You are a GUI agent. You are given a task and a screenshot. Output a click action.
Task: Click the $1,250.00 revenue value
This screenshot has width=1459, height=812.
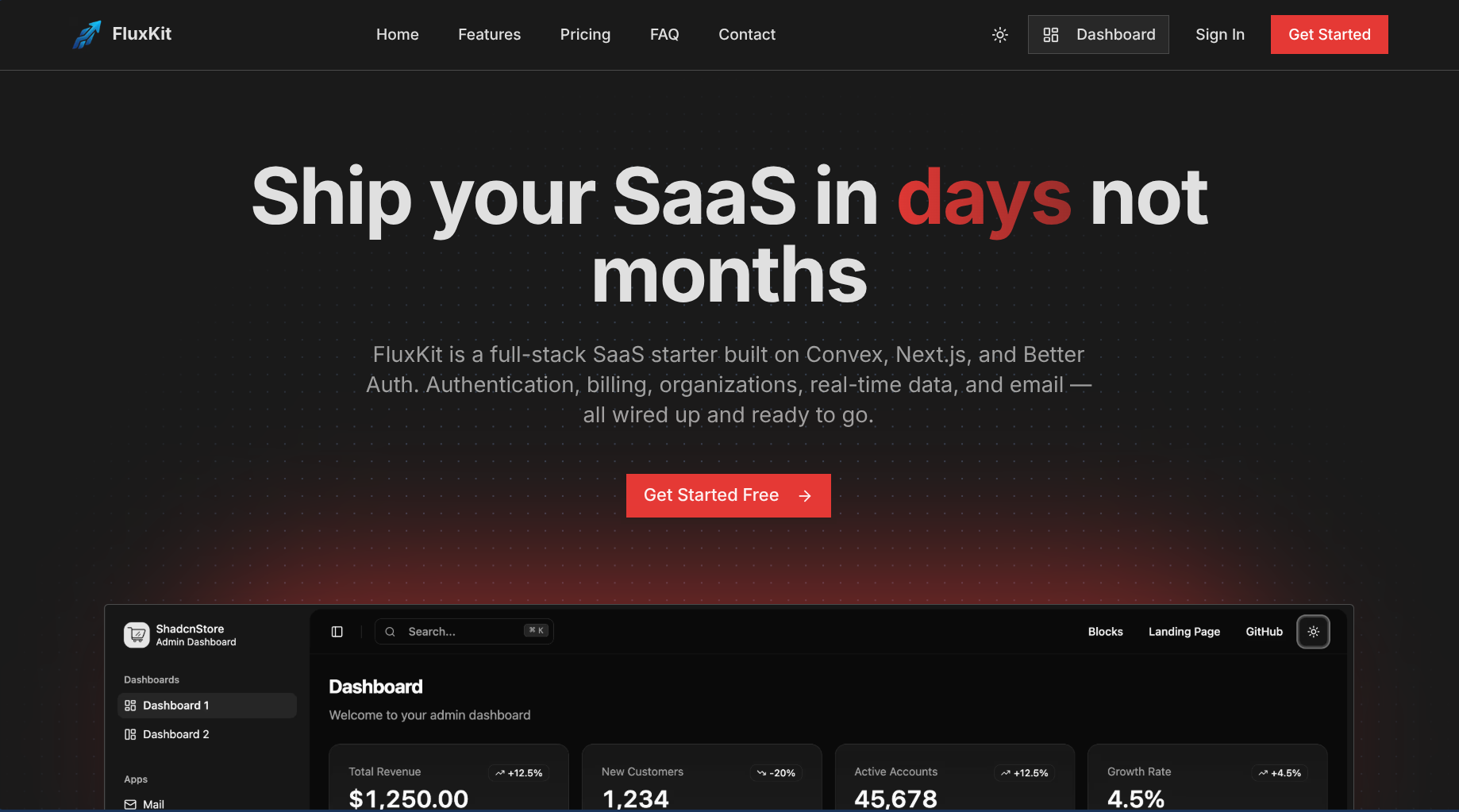(x=409, y=799)
